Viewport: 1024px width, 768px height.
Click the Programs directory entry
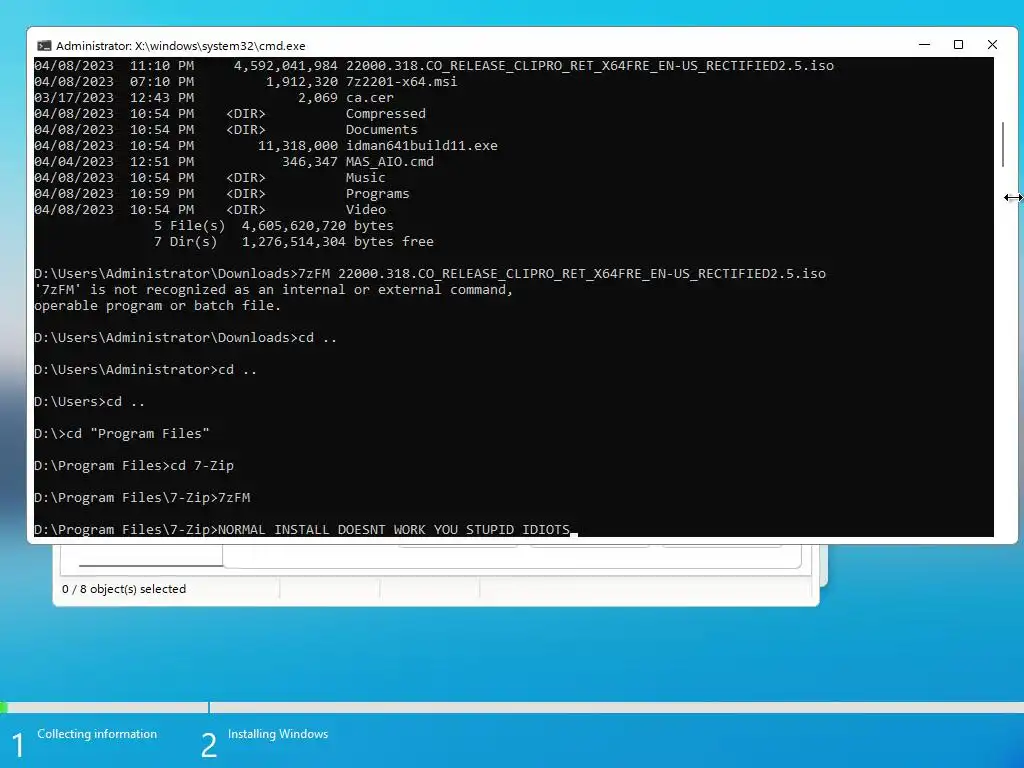tap(377, 193)
